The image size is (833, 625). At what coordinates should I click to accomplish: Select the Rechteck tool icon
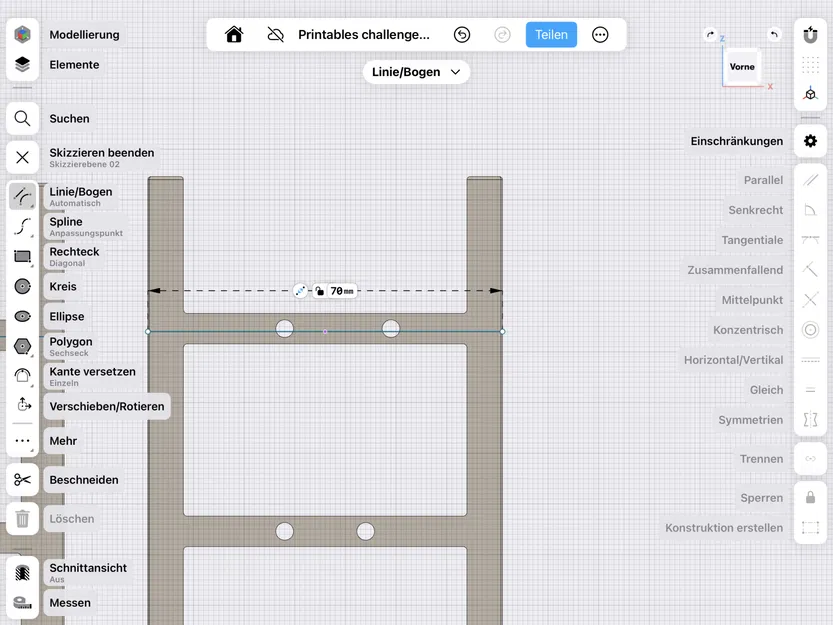tap(22, 257)
